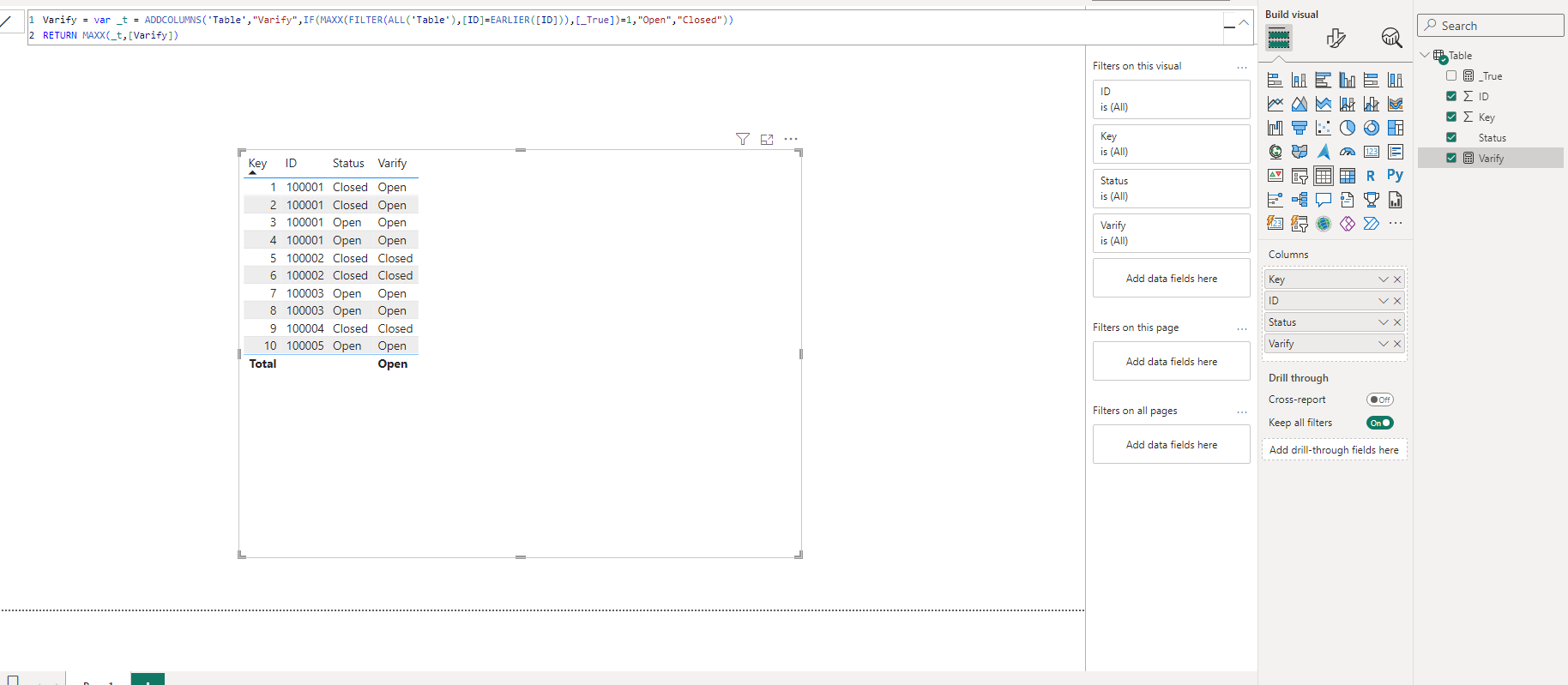Select the pie chart visual

pyautogui.click(x=1348, y=128)
